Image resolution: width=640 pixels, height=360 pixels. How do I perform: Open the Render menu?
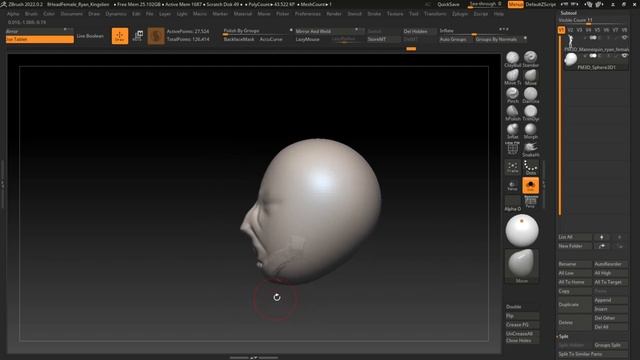pyautogui.click(x=334, y=13)
